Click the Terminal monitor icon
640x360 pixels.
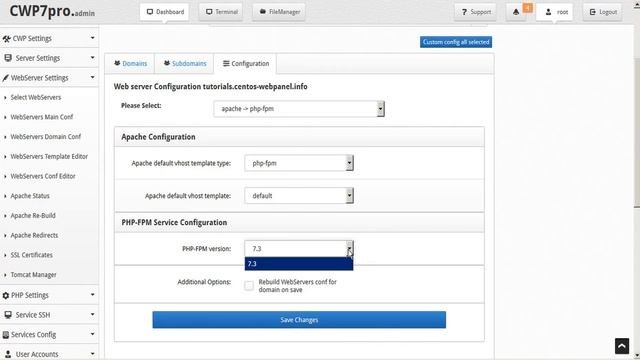pyautogui.click(x=209, y=12)
